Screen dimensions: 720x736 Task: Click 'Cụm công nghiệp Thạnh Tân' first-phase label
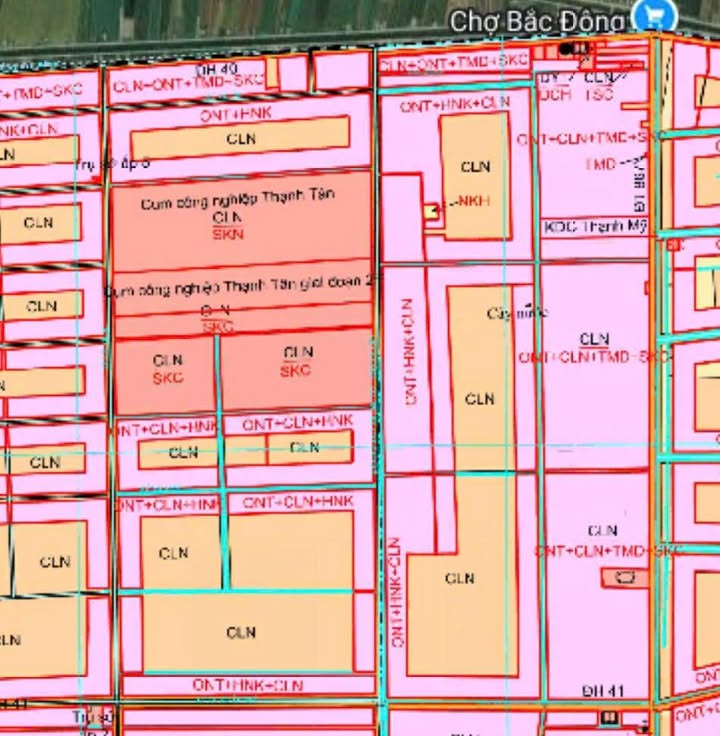tap(237, 199)
